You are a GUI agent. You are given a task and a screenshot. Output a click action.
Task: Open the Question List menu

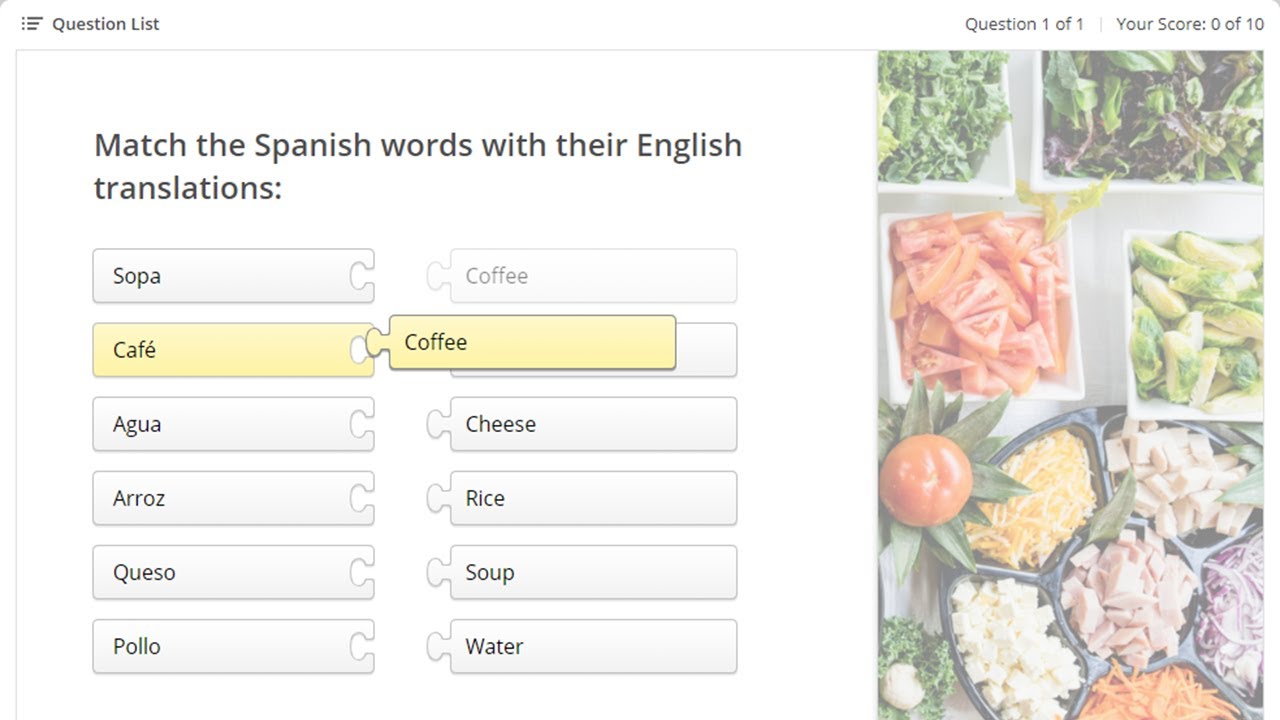[105, 24]
